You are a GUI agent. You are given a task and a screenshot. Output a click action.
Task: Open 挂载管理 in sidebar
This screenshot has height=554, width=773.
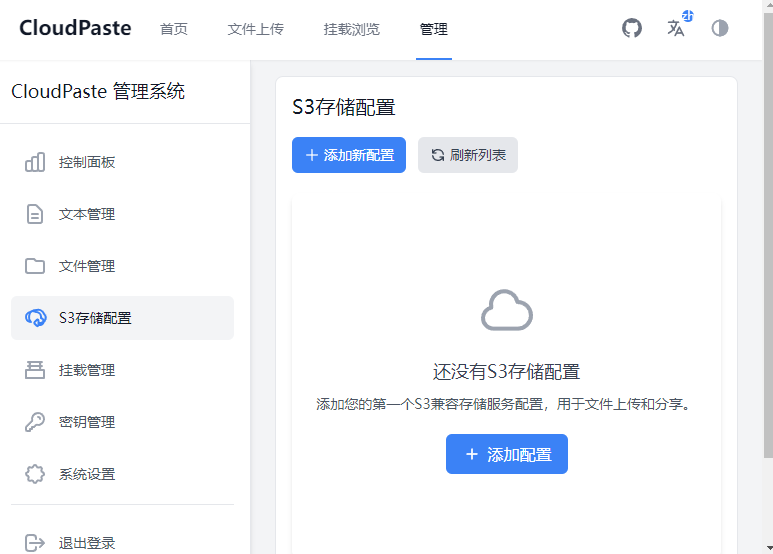click(x=122, y=370)
